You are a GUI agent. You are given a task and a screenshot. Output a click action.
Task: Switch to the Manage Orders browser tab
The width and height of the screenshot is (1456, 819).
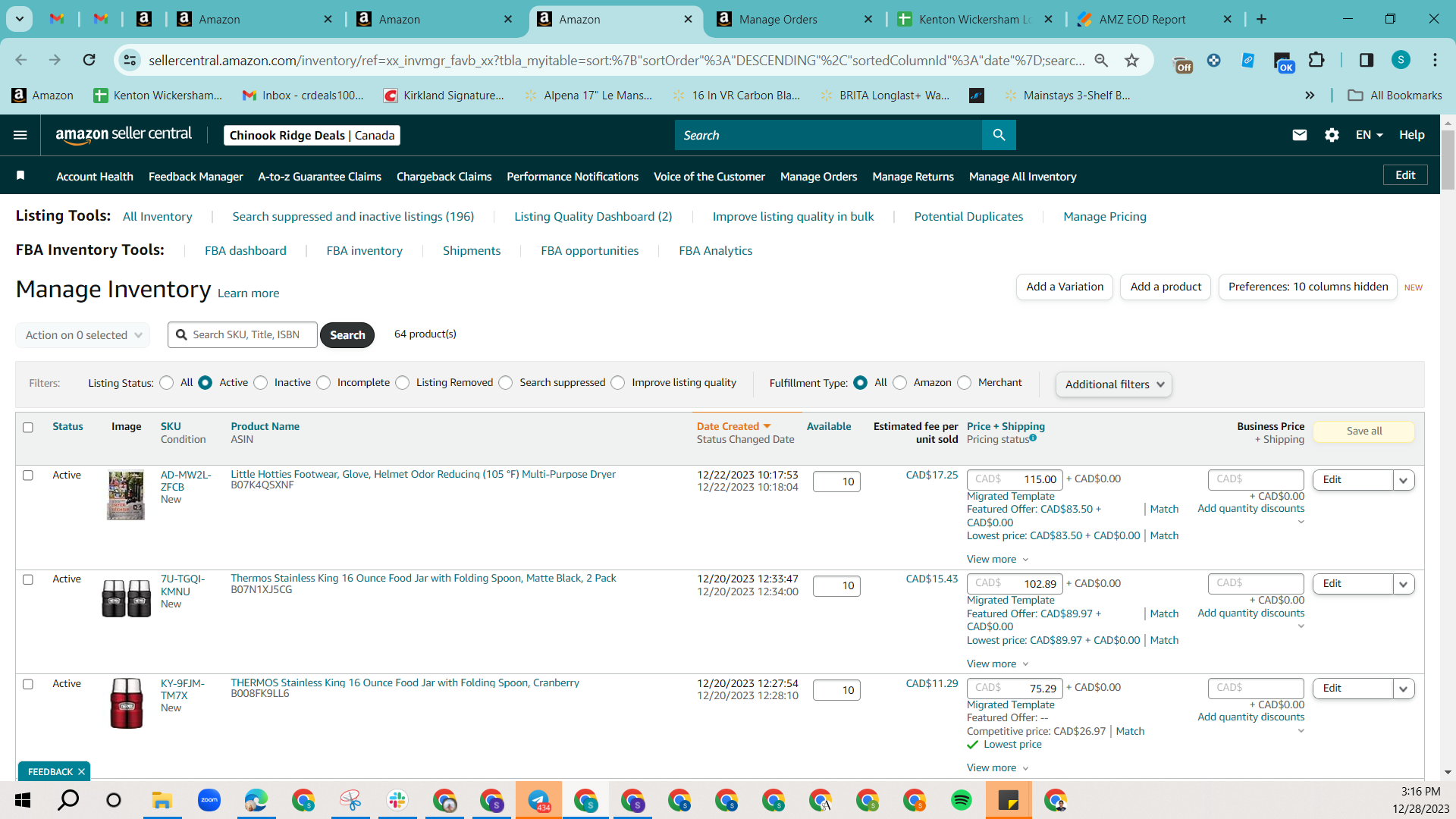coord(793,20)
